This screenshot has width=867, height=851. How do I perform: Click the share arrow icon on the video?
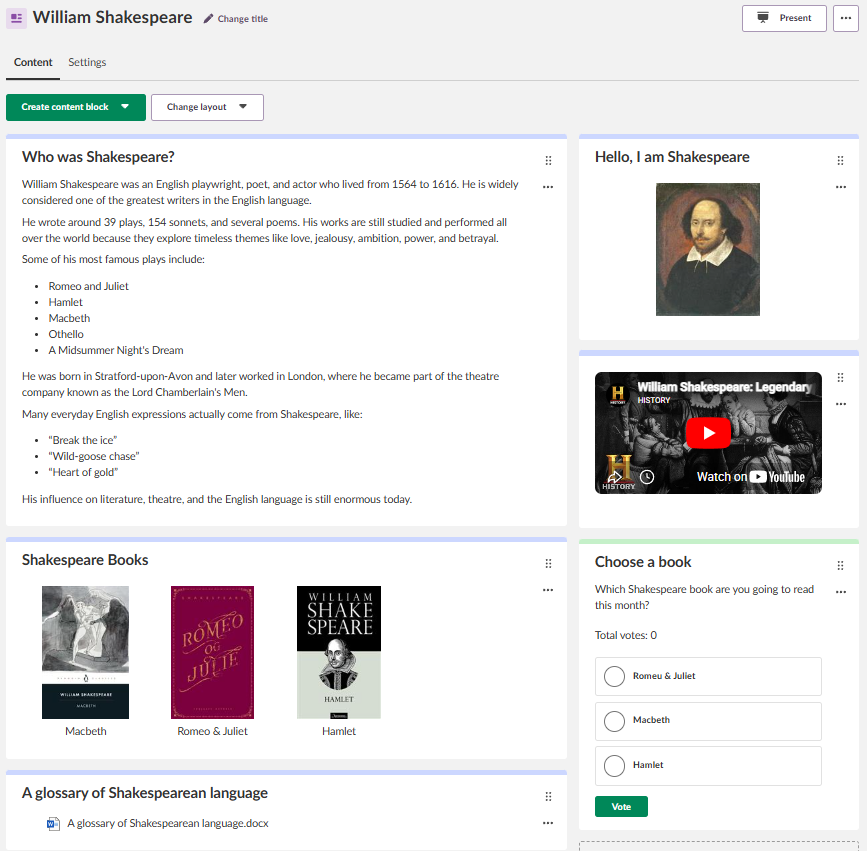coord(614,477)
